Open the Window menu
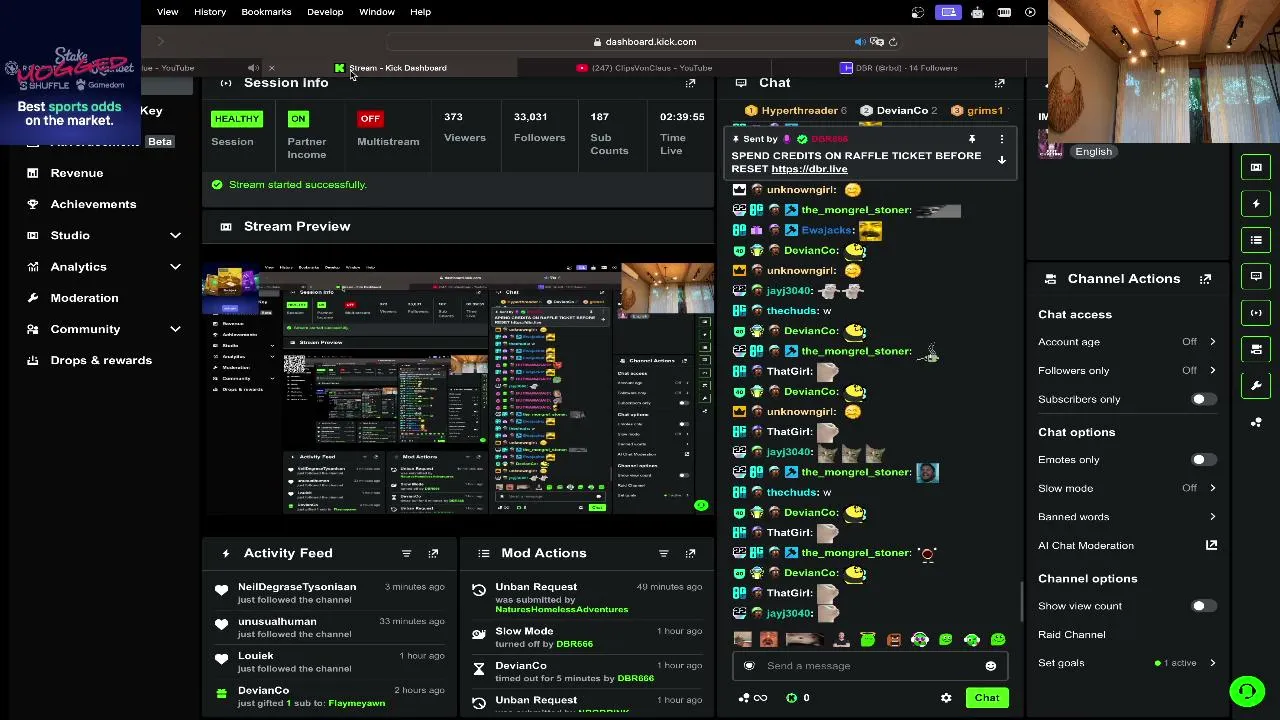The image size is (1280, 720). click(377, 12)
